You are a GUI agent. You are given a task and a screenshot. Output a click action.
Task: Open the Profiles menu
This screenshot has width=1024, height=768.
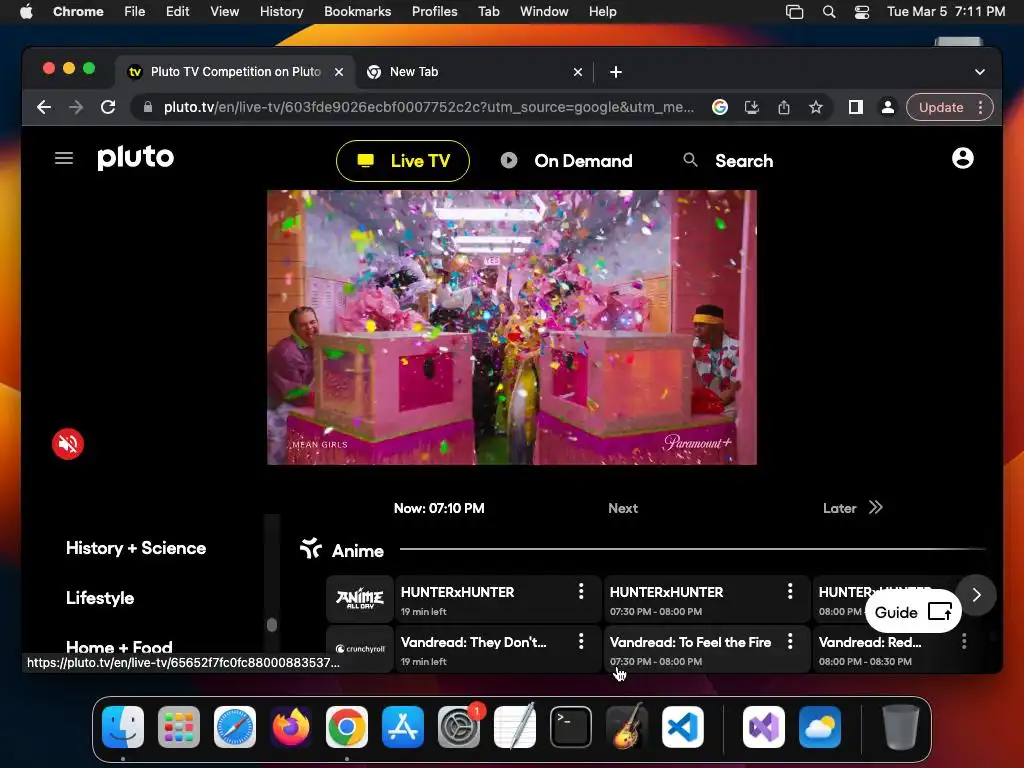(434, 11)
